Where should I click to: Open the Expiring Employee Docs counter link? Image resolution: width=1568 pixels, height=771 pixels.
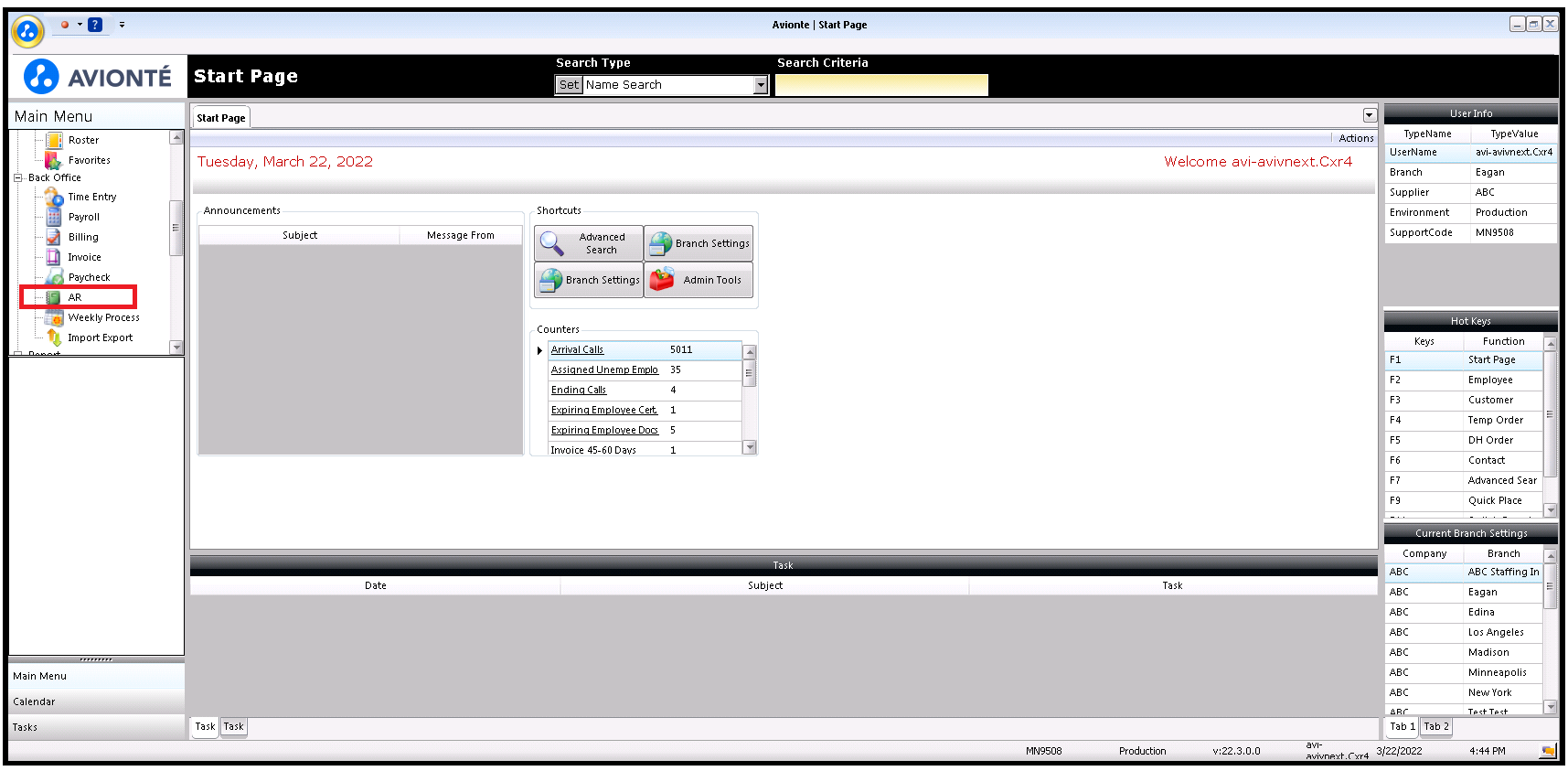tap(604, 430)
